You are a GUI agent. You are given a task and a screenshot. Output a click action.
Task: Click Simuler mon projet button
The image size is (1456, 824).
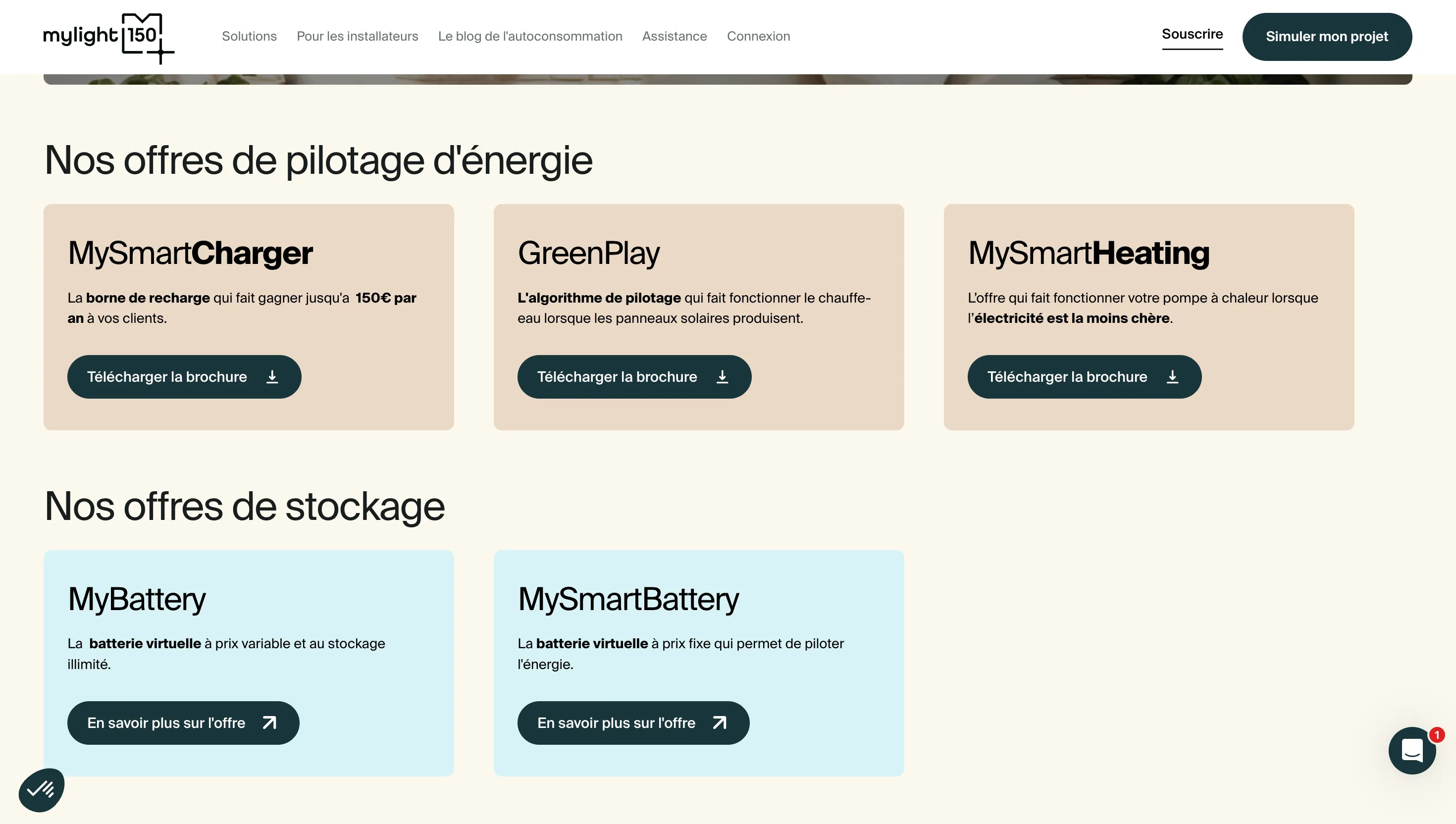(x=1326, y=37)
